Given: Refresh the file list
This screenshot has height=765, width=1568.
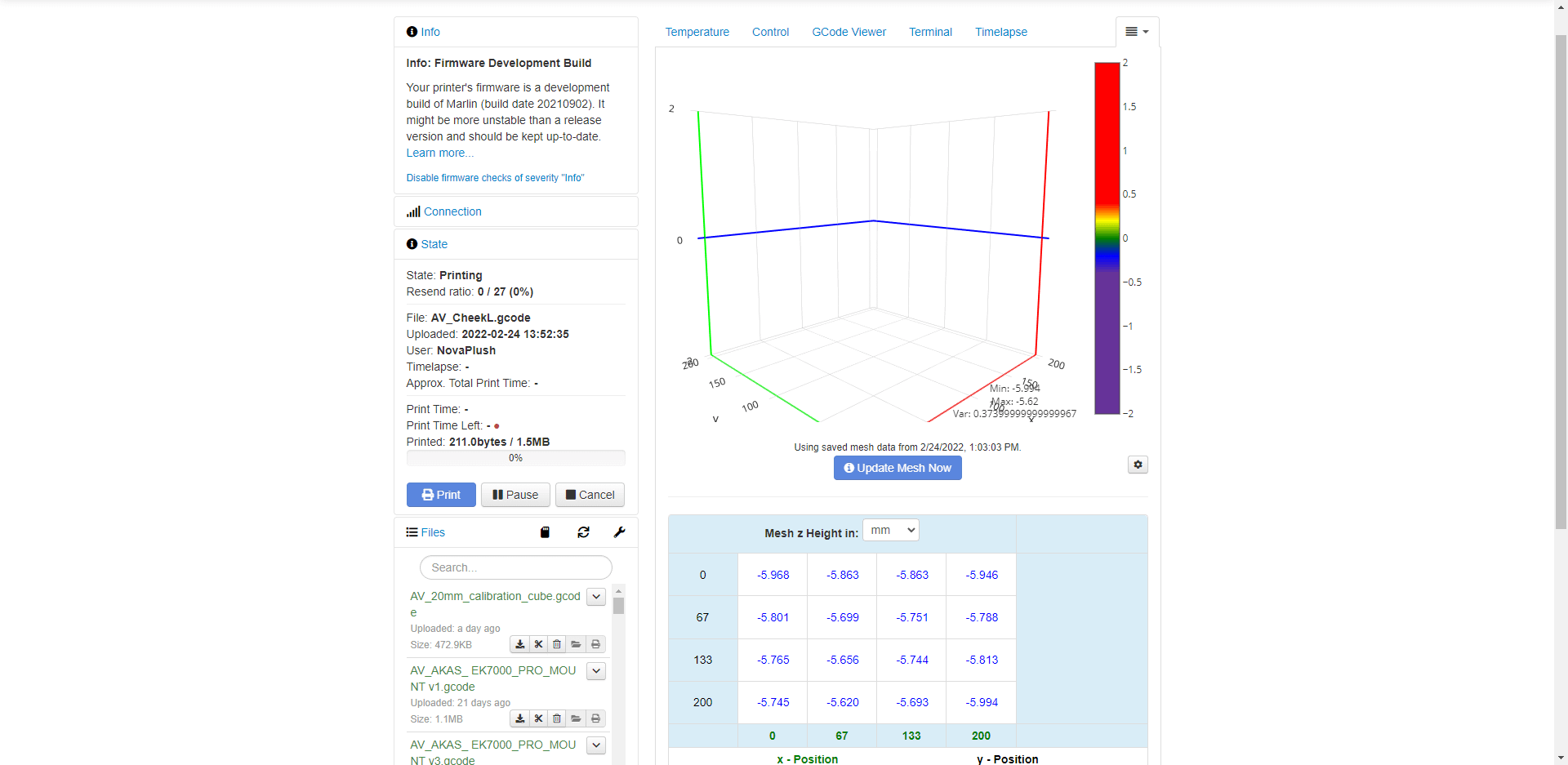Looking at the screenshot, I should point(583,532).
